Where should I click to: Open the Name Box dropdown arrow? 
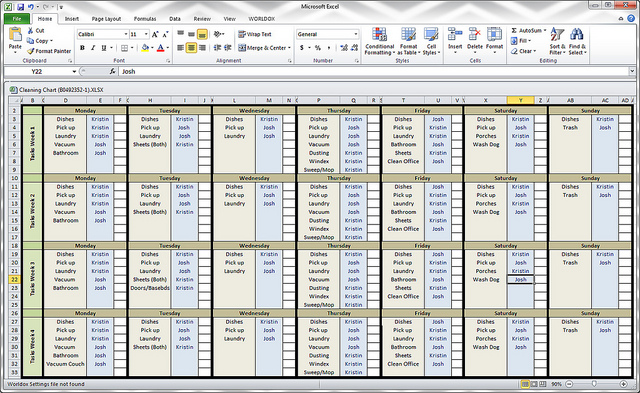pyautogui.click(x=74, y=71)
